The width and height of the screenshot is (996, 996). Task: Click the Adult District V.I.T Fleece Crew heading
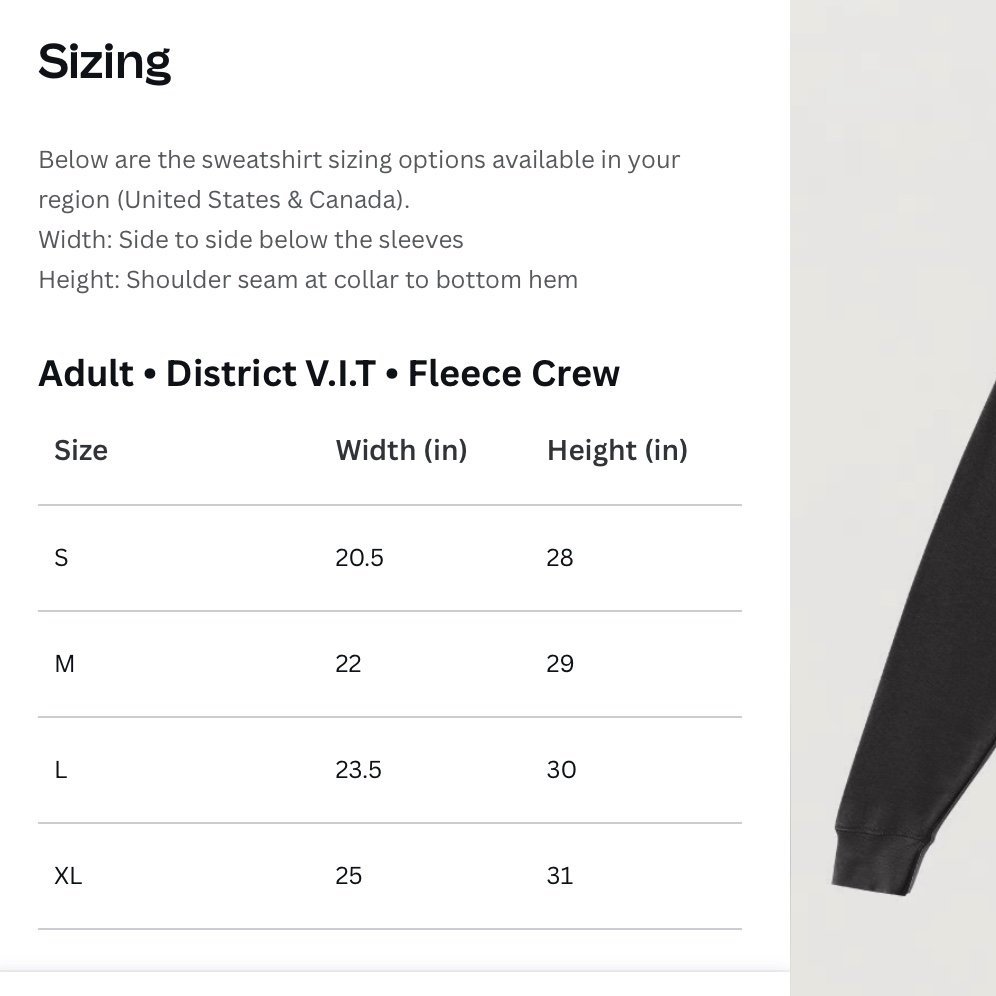click(329, 373)
